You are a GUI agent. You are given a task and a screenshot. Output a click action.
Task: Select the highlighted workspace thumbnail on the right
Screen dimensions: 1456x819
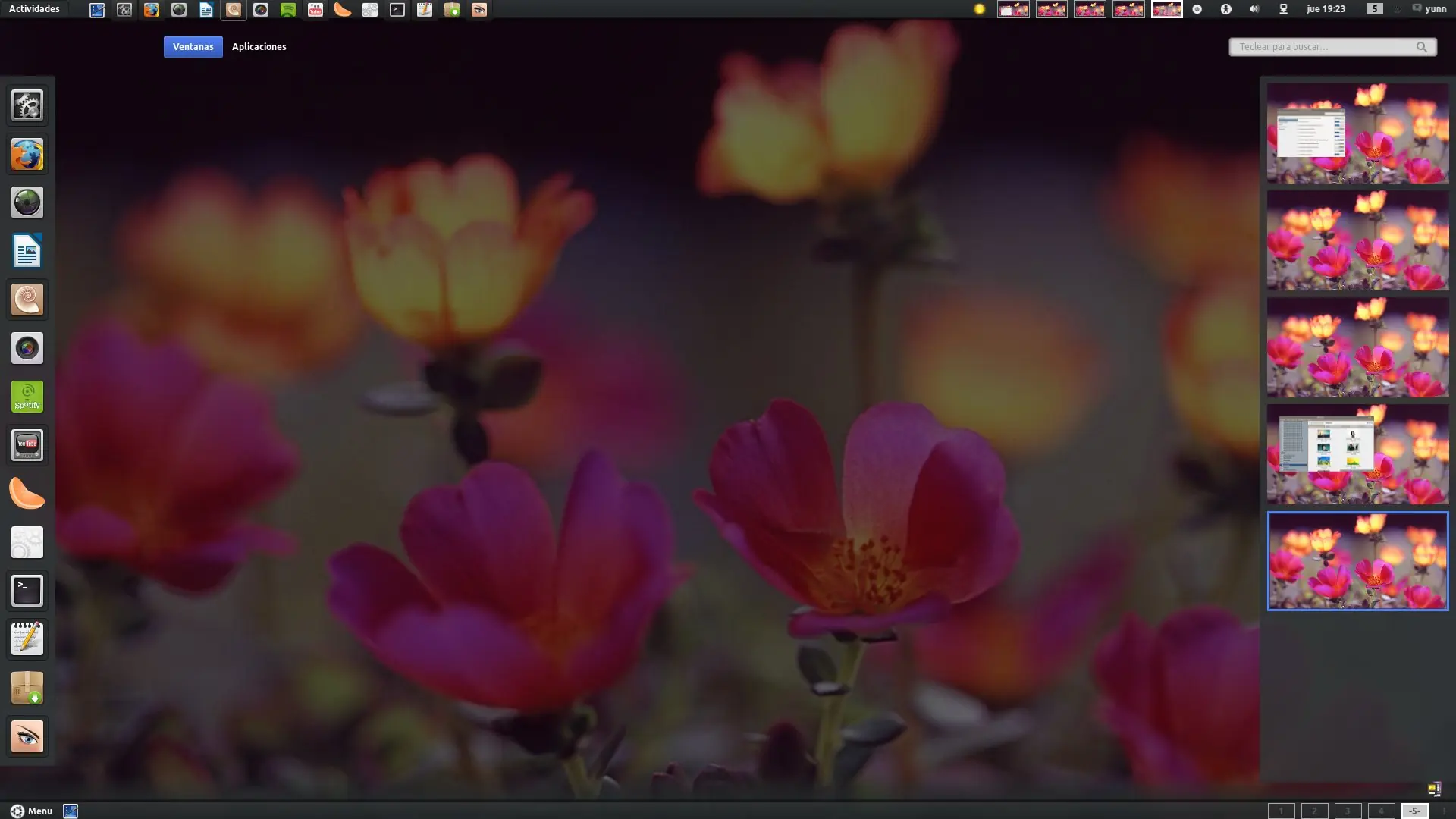(1357, 561)
